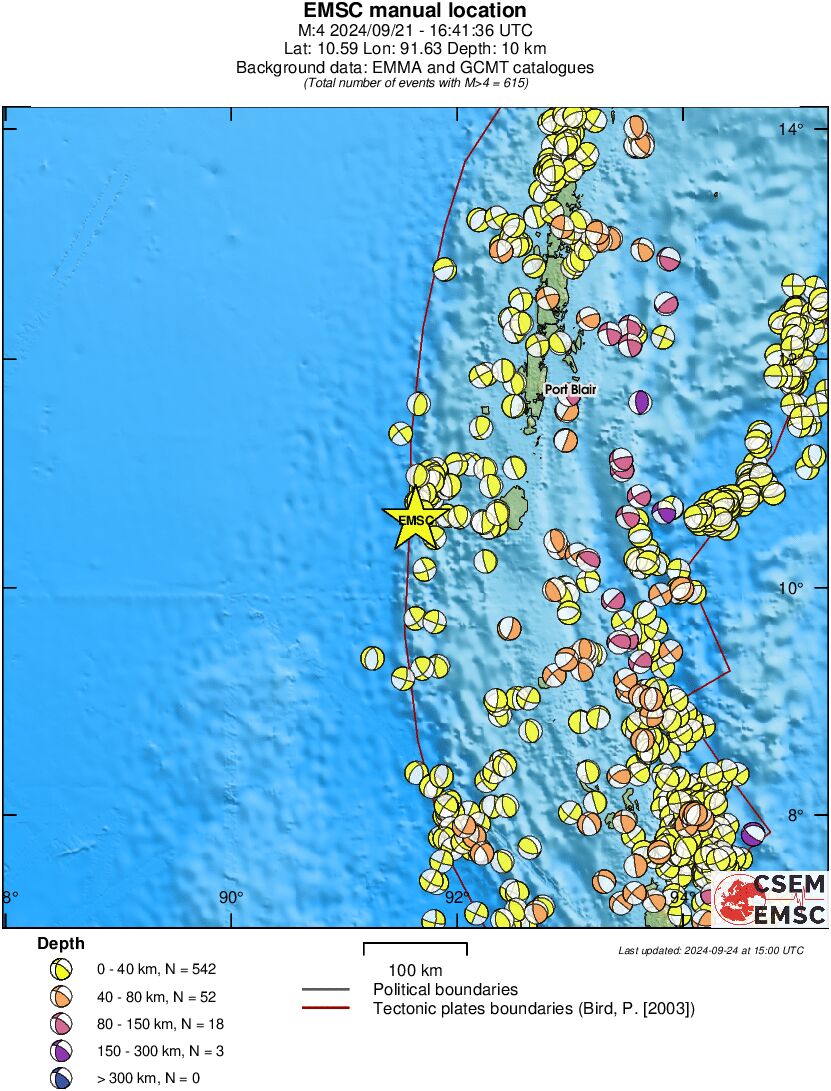The image size is (831, 1091).
Task: Click the 14° latitude axis label
Action: 791,129
